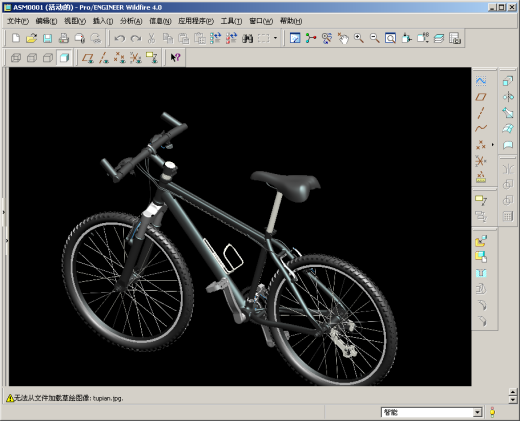This screenshot has width=520, height=421.
Task: Switch display style to wireframe
Action: (x=16, y=58)
